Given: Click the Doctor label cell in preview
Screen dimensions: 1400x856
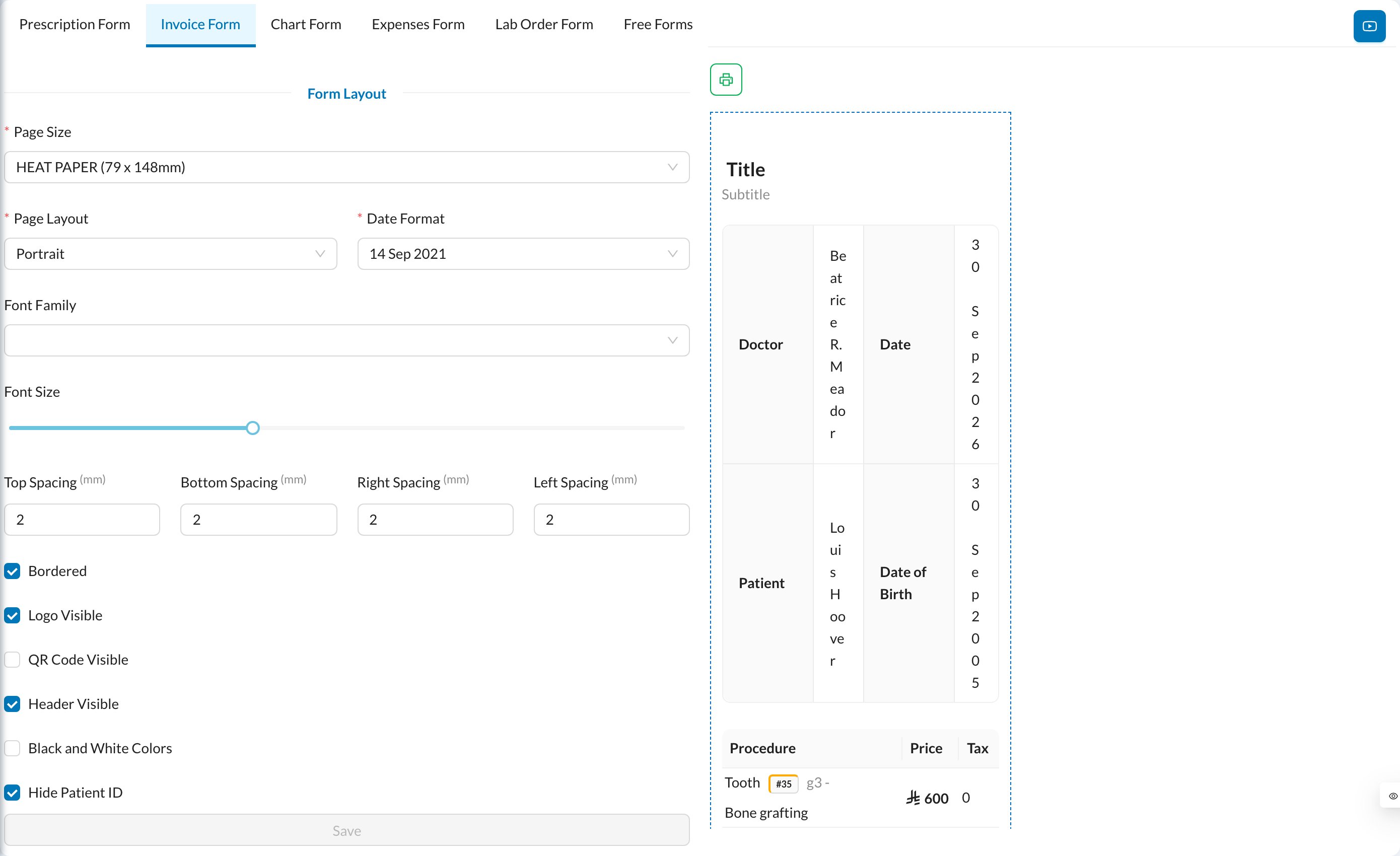Looking at the screenshot, I should pos(767,344).
